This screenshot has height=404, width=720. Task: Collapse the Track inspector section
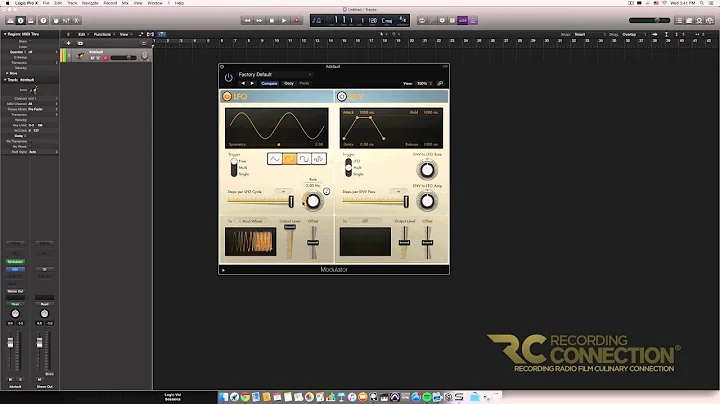point(5,80)
